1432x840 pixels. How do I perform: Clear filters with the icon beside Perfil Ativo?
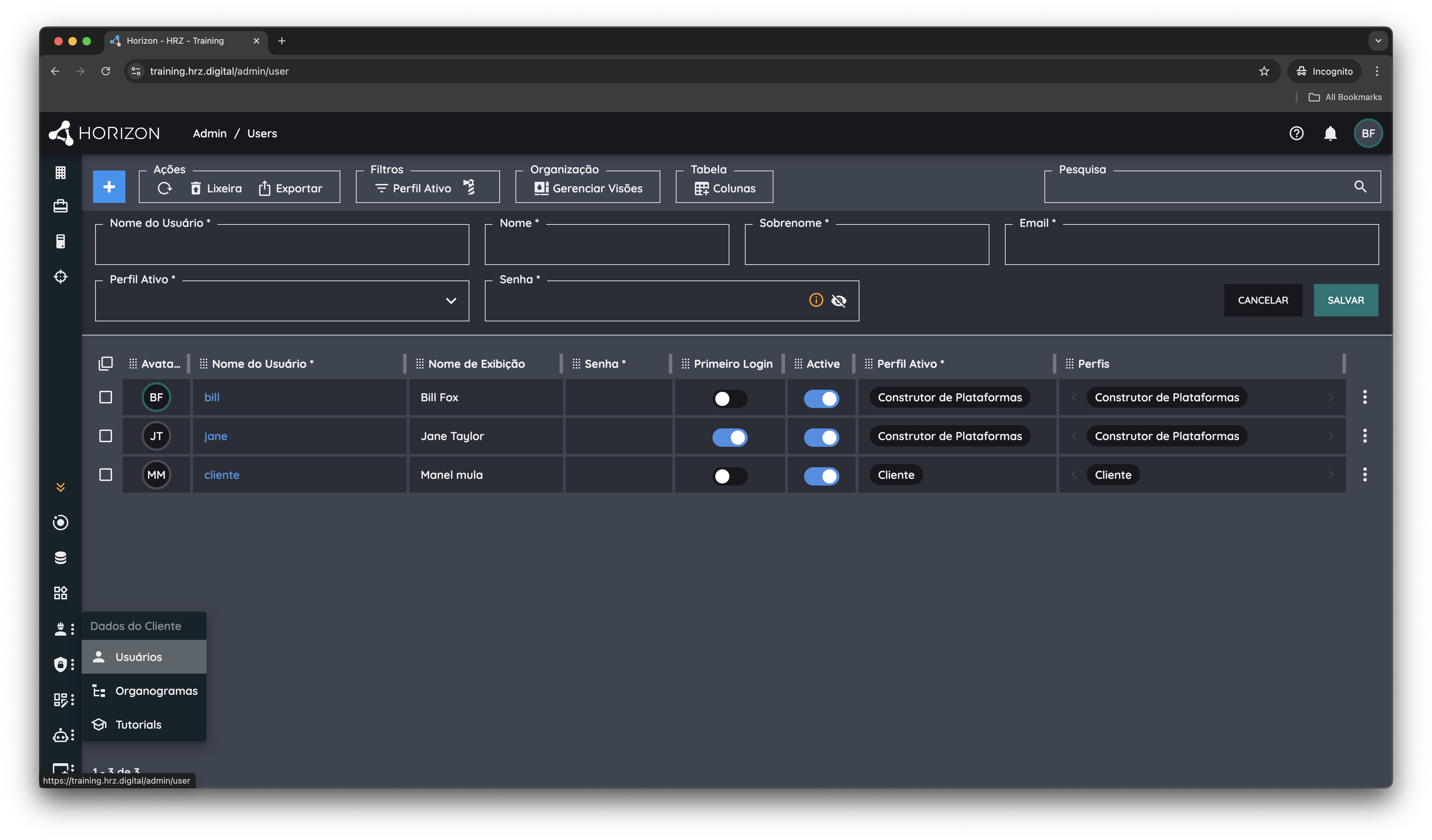[469, 187]
